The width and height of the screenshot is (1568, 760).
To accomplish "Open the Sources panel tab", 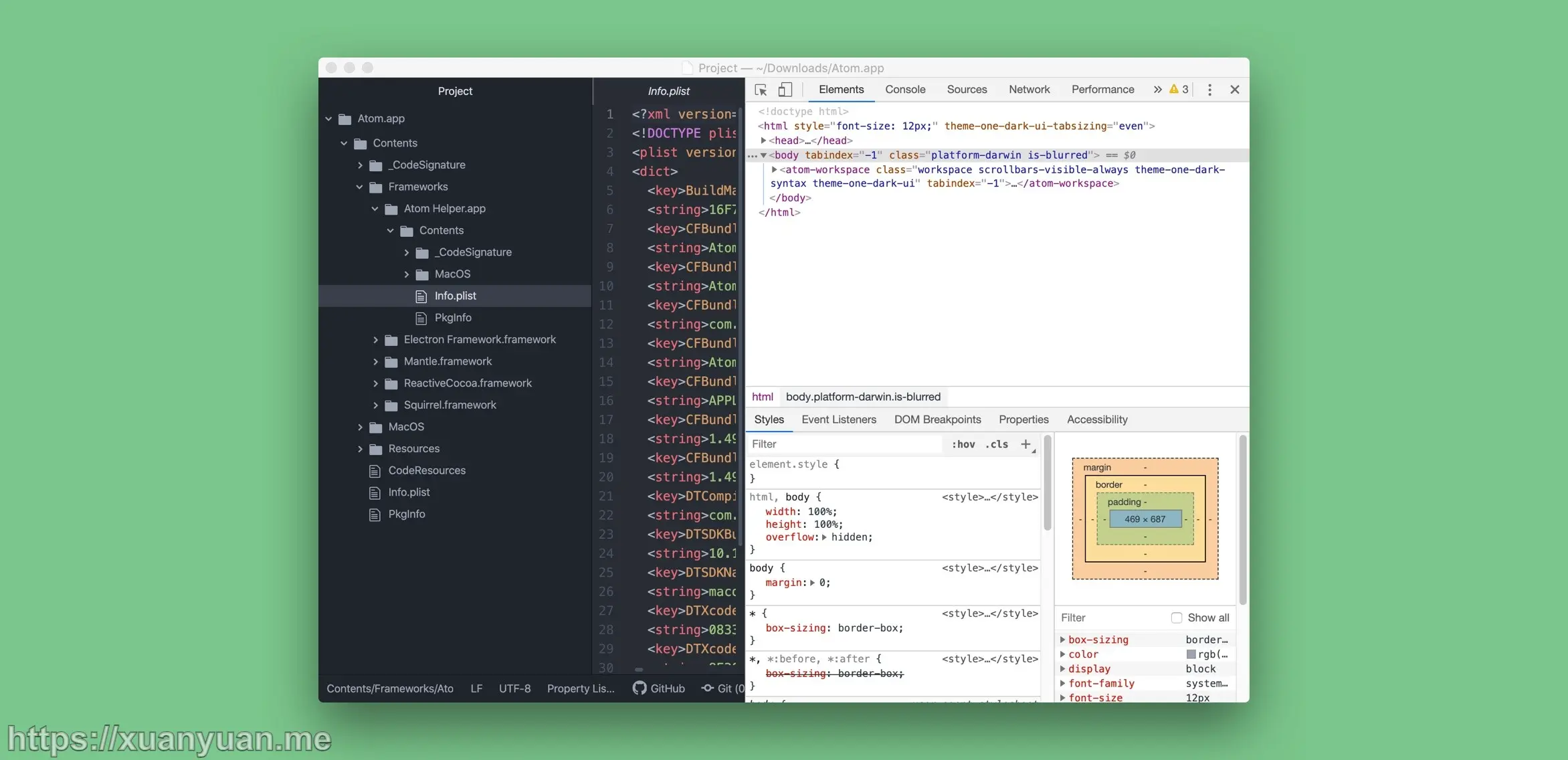I will click(x=967, y=89).
